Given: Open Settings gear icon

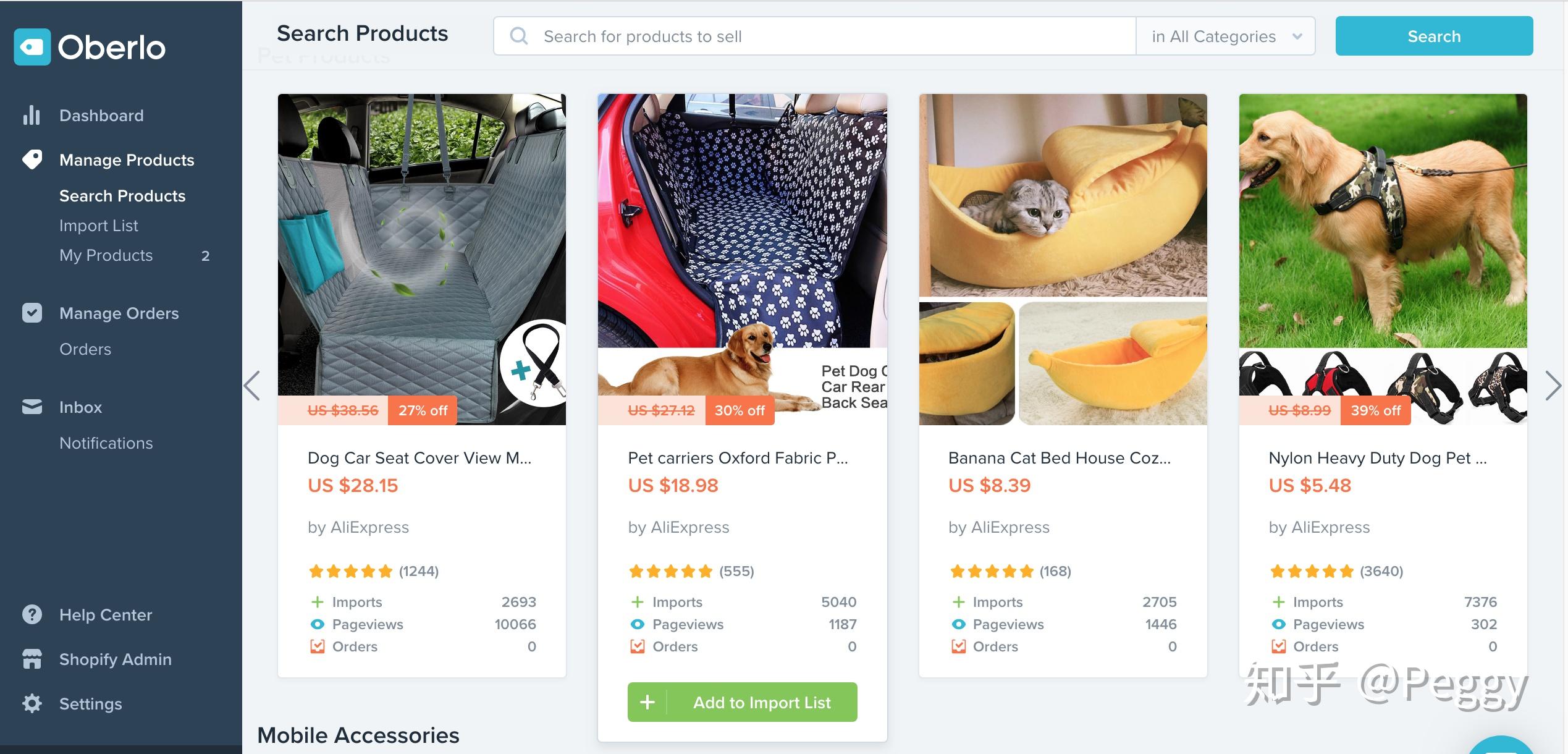Looking at the screenshot, I should [32, 703].
